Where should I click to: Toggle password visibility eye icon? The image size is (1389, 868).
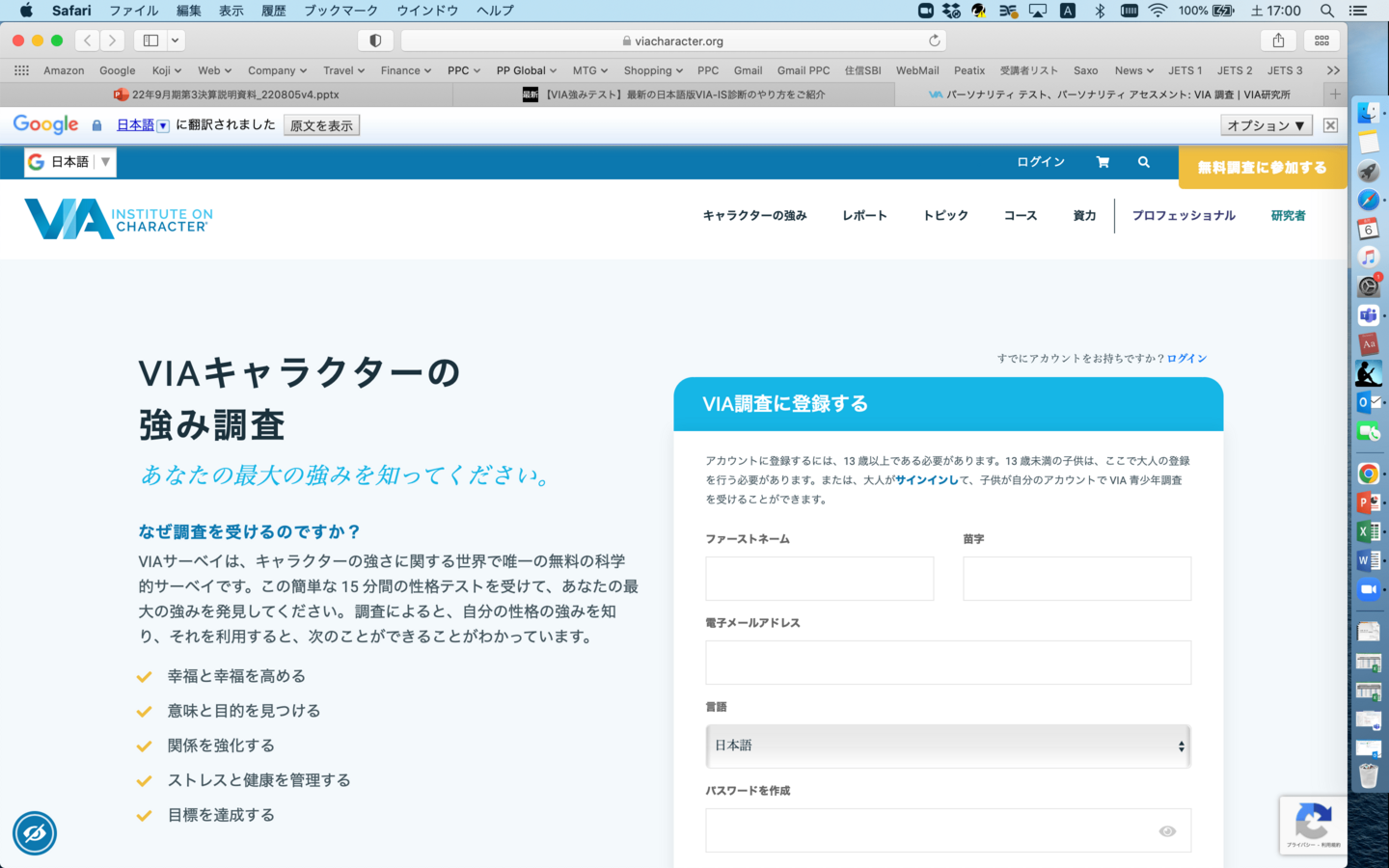[x=1167, y=831]
